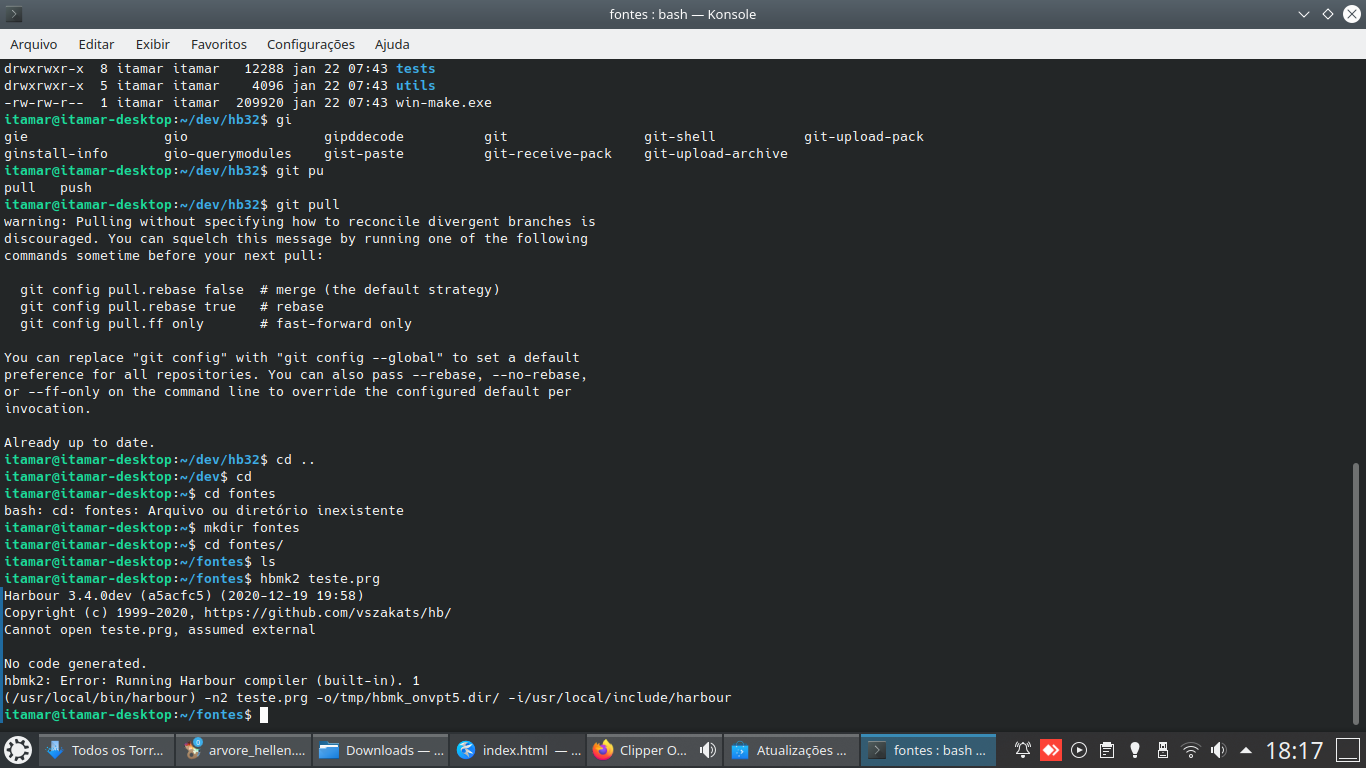The width and height of the screenshot is (1366, 768).
Task: Click the 'git-upload-pack' completion entry
Action: 864,136
